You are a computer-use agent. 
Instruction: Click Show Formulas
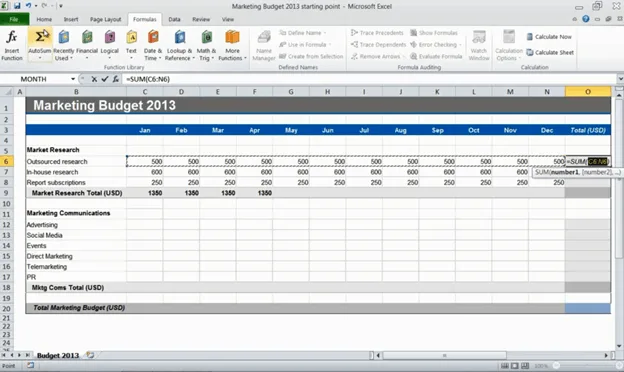click(434, 33)
